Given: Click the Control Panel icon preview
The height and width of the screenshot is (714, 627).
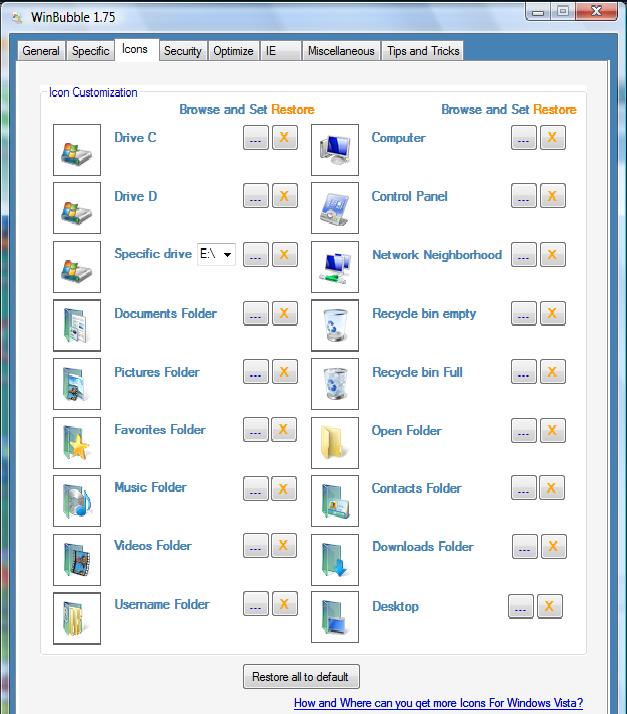Looking at the screenshot, I should [335, 208].
